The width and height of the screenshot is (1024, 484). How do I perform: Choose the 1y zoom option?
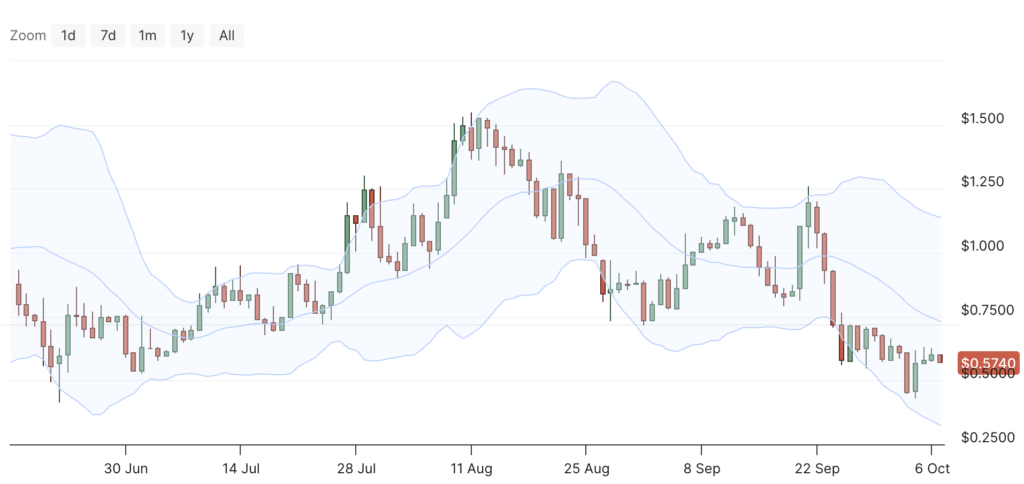pyautogui.click(x=187, y=36)
